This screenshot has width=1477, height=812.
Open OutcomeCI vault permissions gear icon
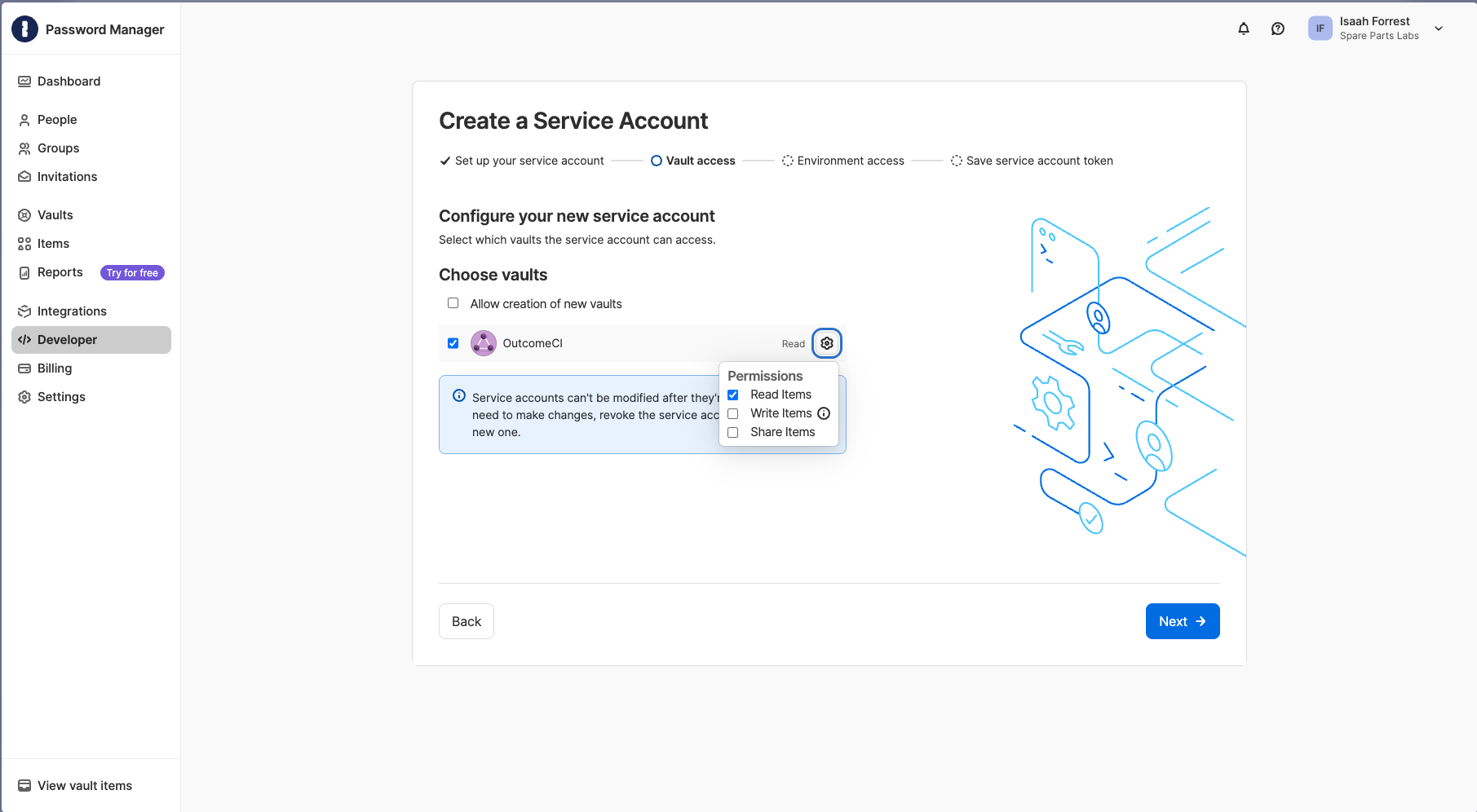827,343
